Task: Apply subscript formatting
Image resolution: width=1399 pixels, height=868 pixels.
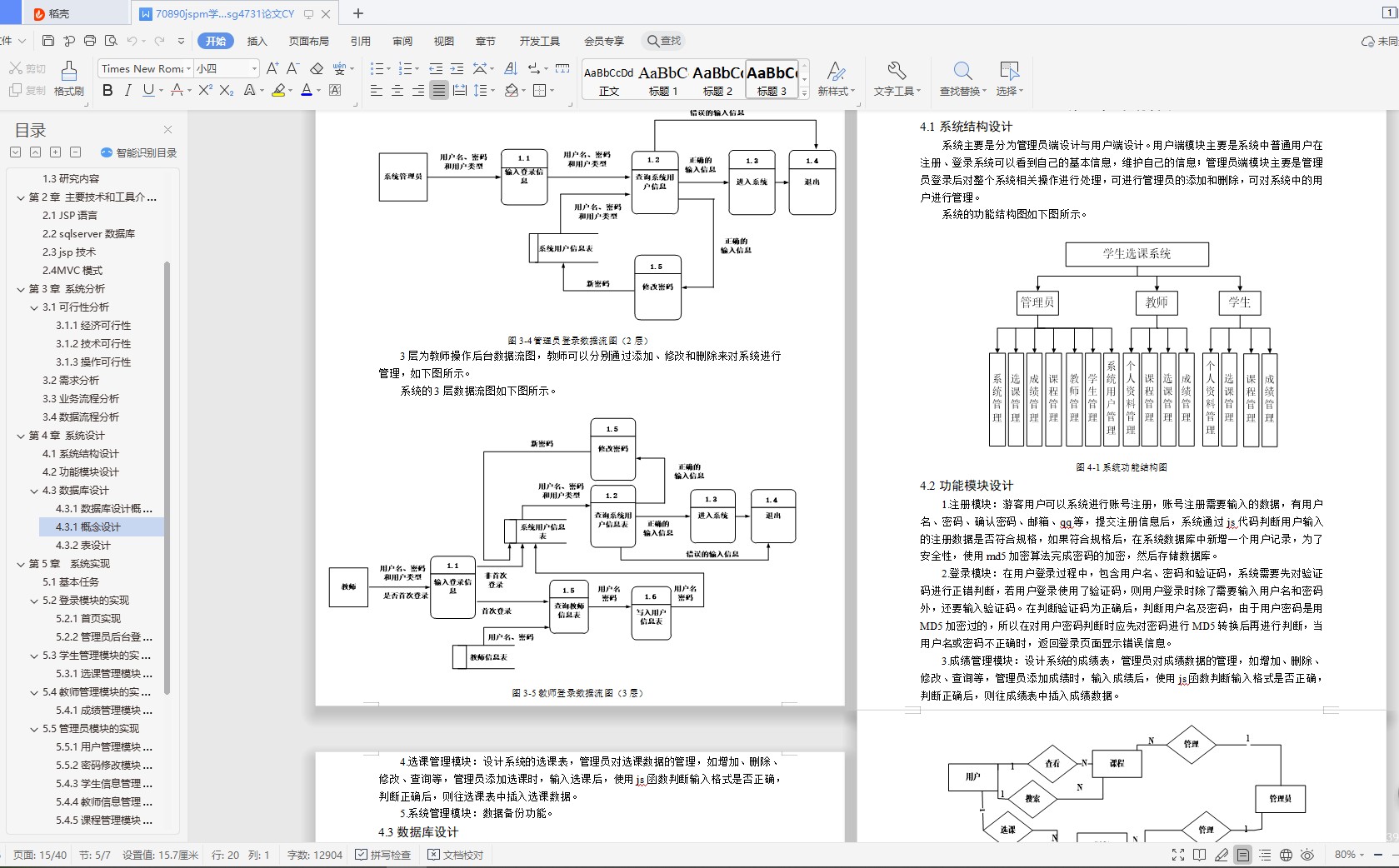Action: coord(226,90)
